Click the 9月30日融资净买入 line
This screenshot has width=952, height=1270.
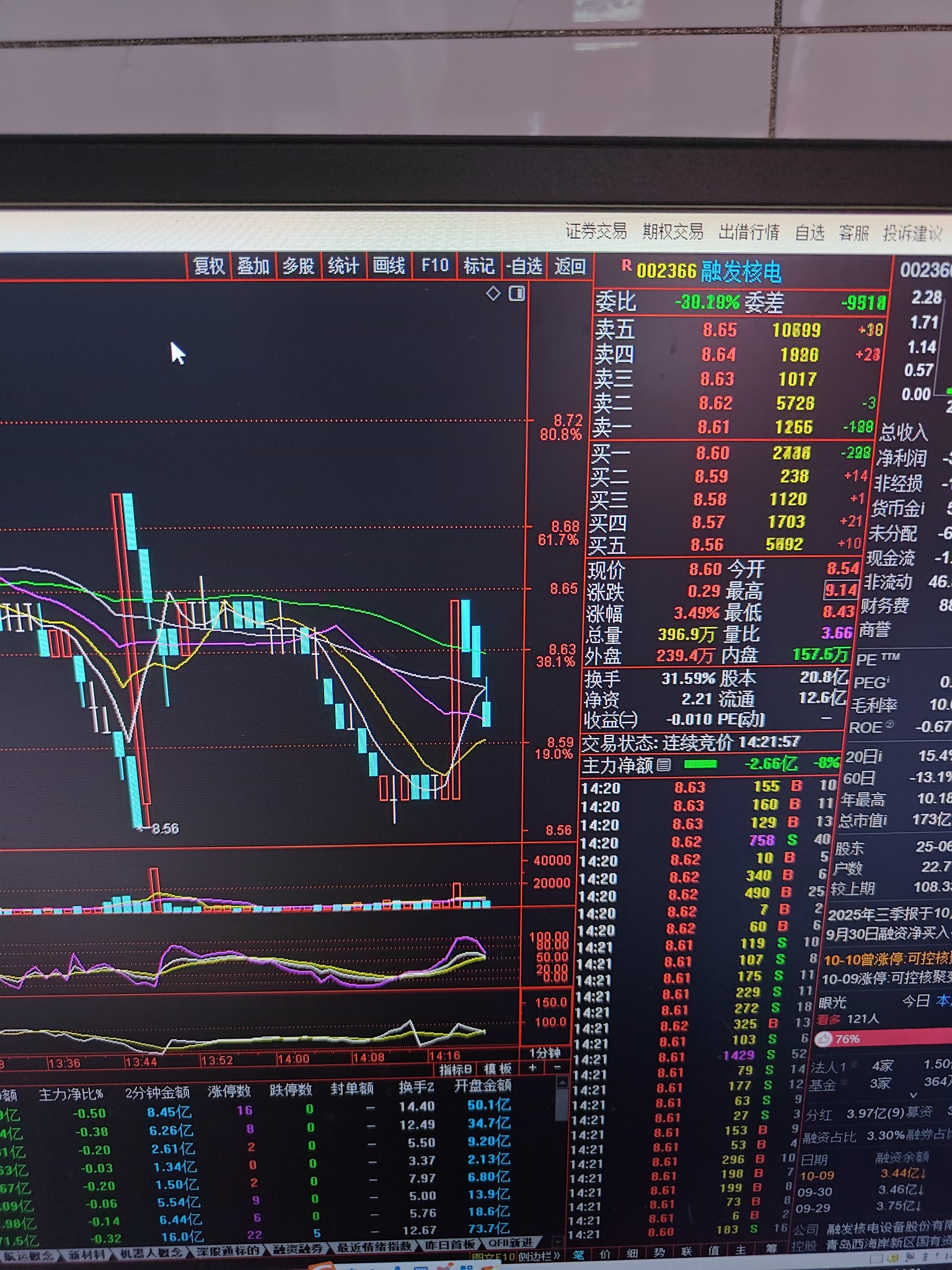pos(888,933)
